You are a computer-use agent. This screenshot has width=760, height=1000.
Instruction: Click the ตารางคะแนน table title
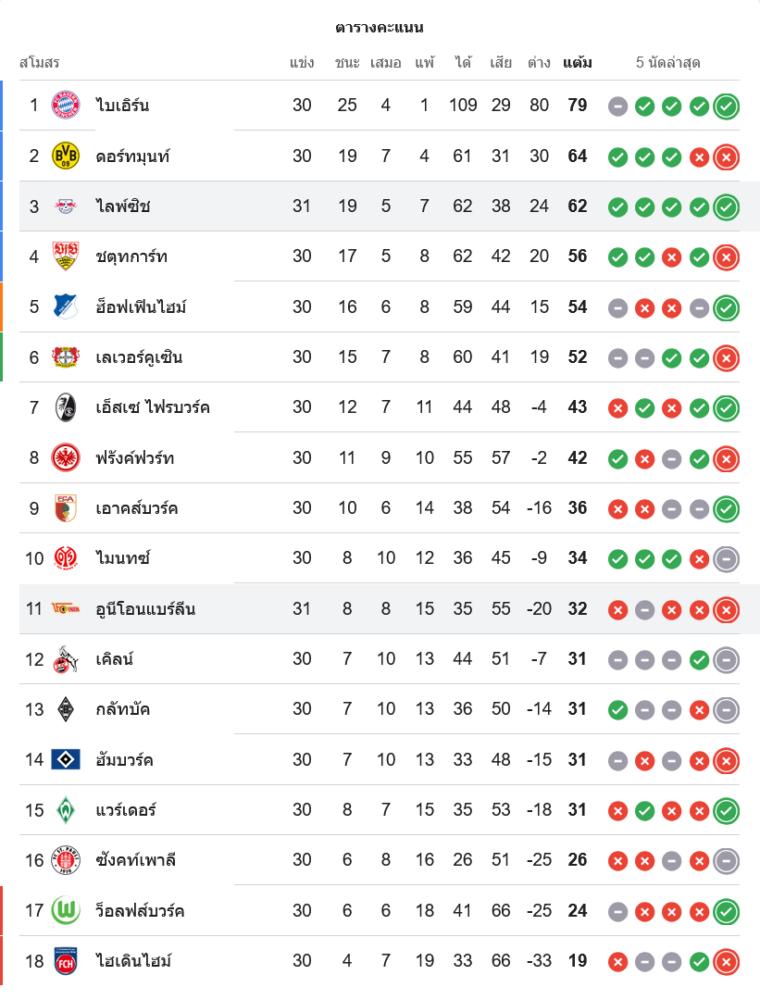pos(379,27)
